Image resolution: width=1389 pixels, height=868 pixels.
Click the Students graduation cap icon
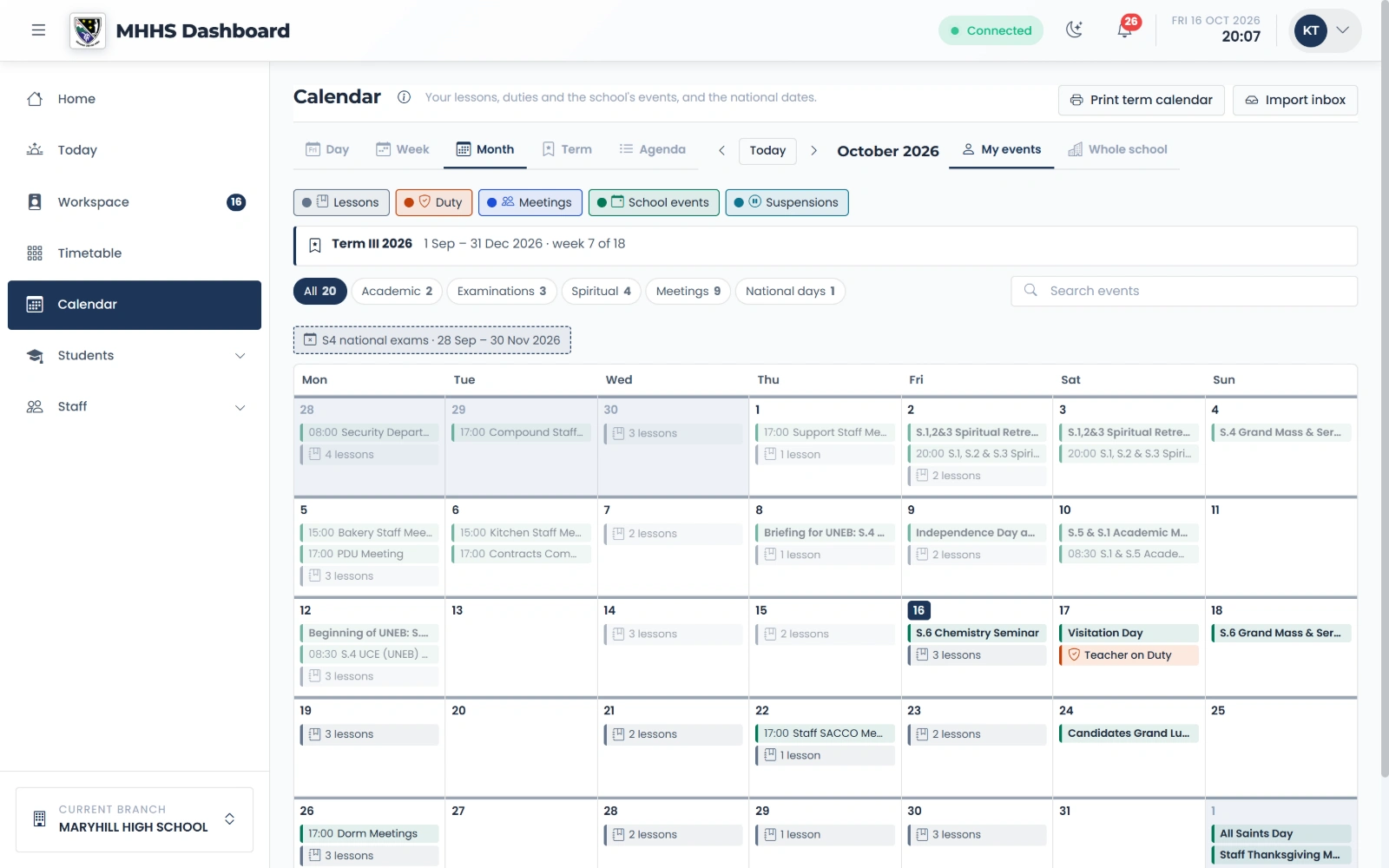tap(35, 356)
